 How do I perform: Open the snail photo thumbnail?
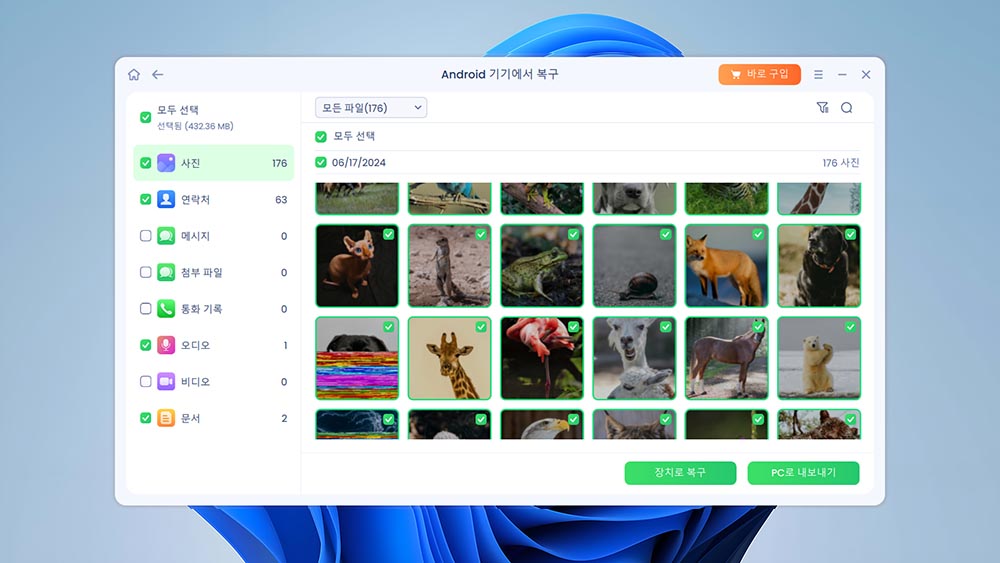pyautogui.click(x=635, y=265)
